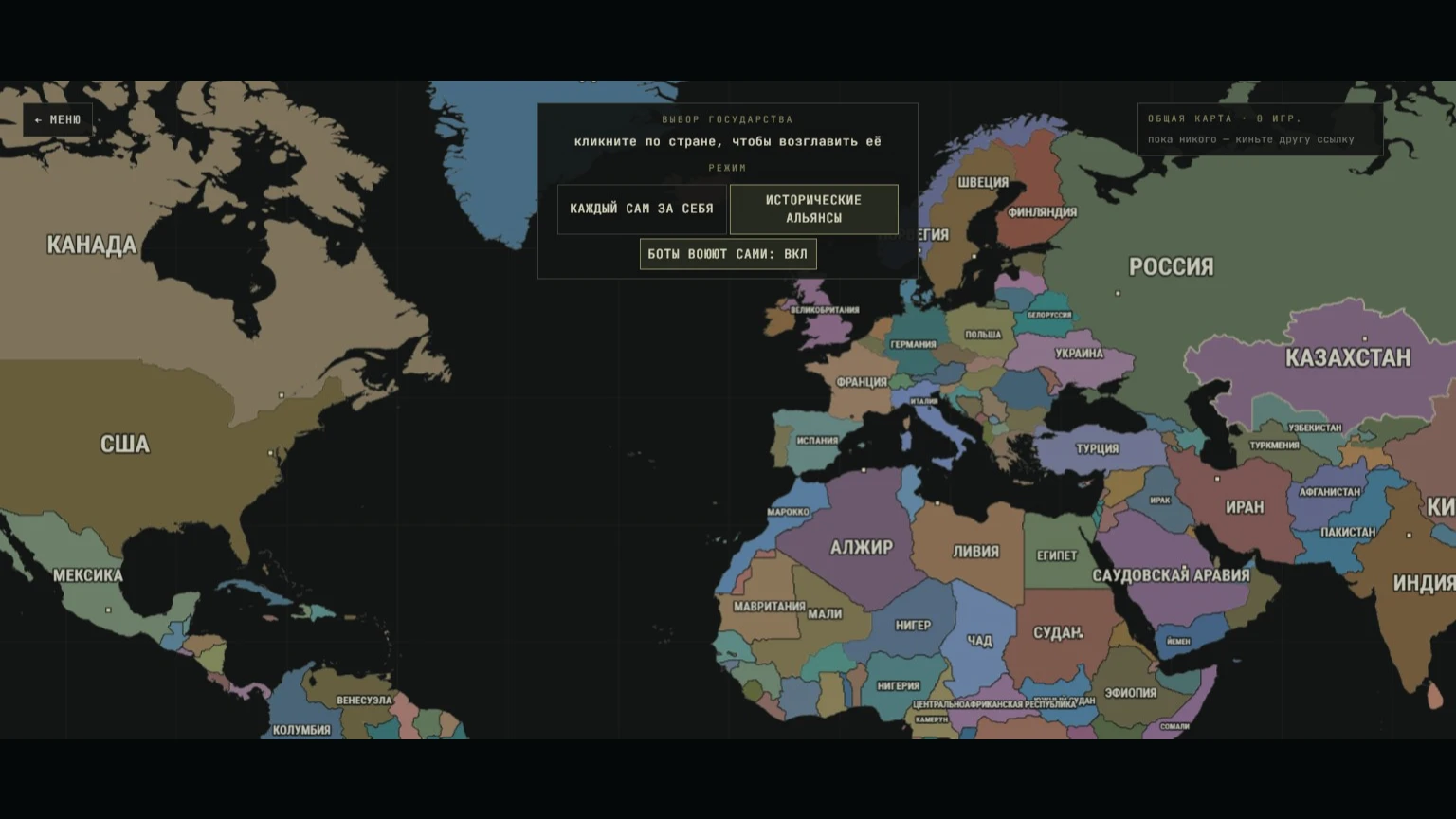Choose НИГЕР on the map

[x=913, y=626]
